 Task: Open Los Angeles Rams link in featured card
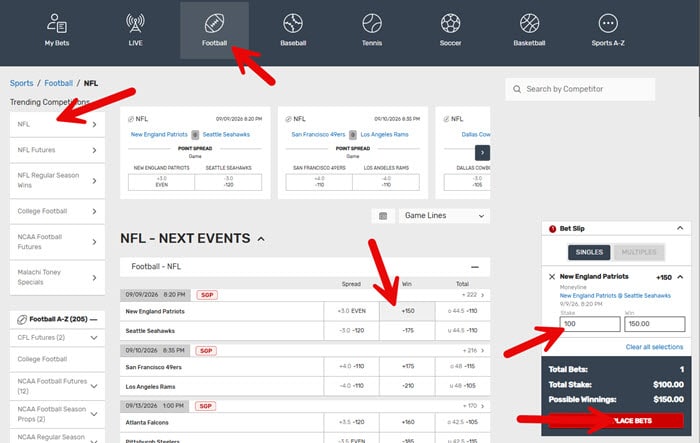pyautogui.click(x=384, y=134)
